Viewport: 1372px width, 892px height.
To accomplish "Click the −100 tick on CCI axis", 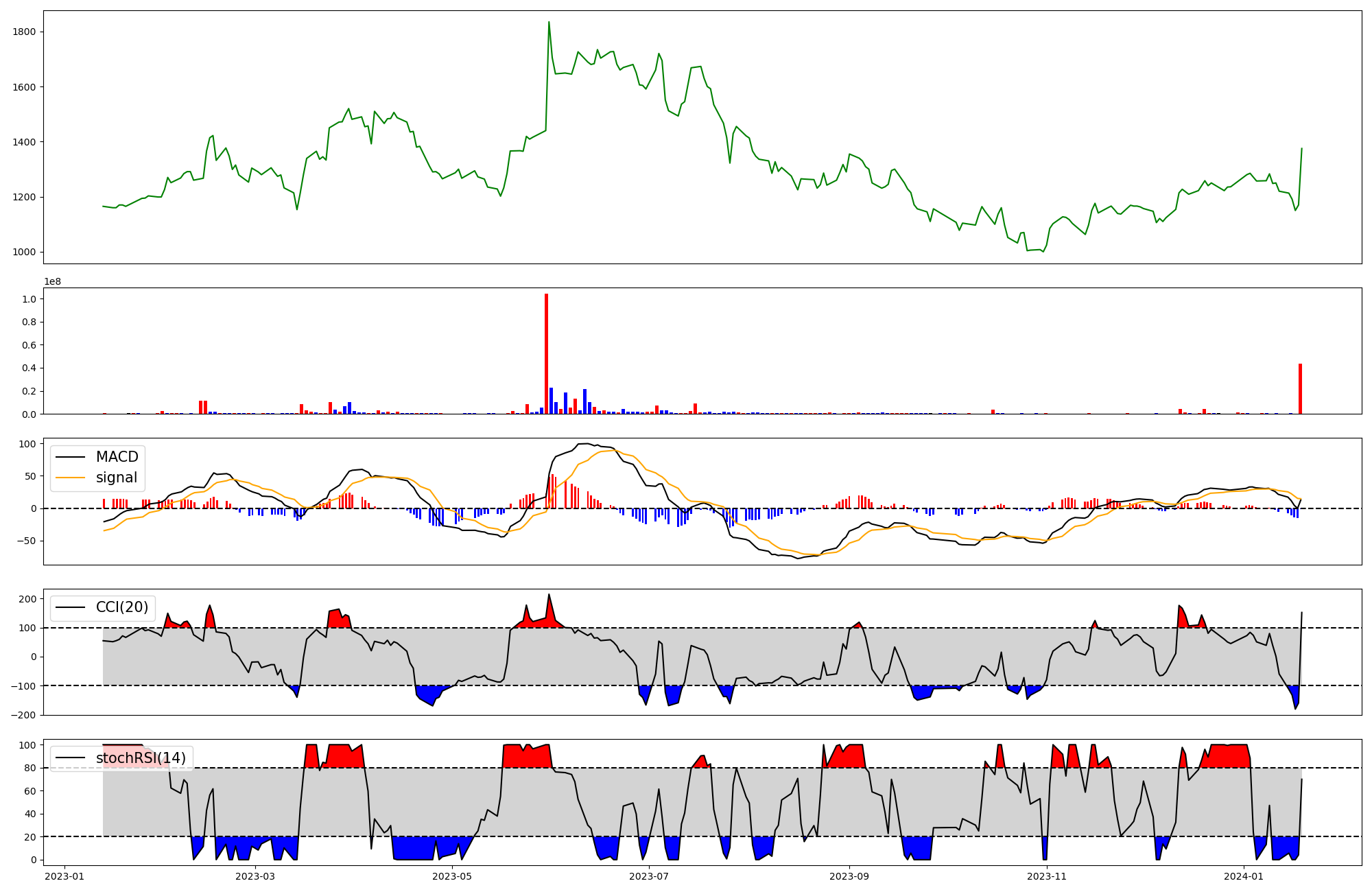I will (x=24, y=686).
